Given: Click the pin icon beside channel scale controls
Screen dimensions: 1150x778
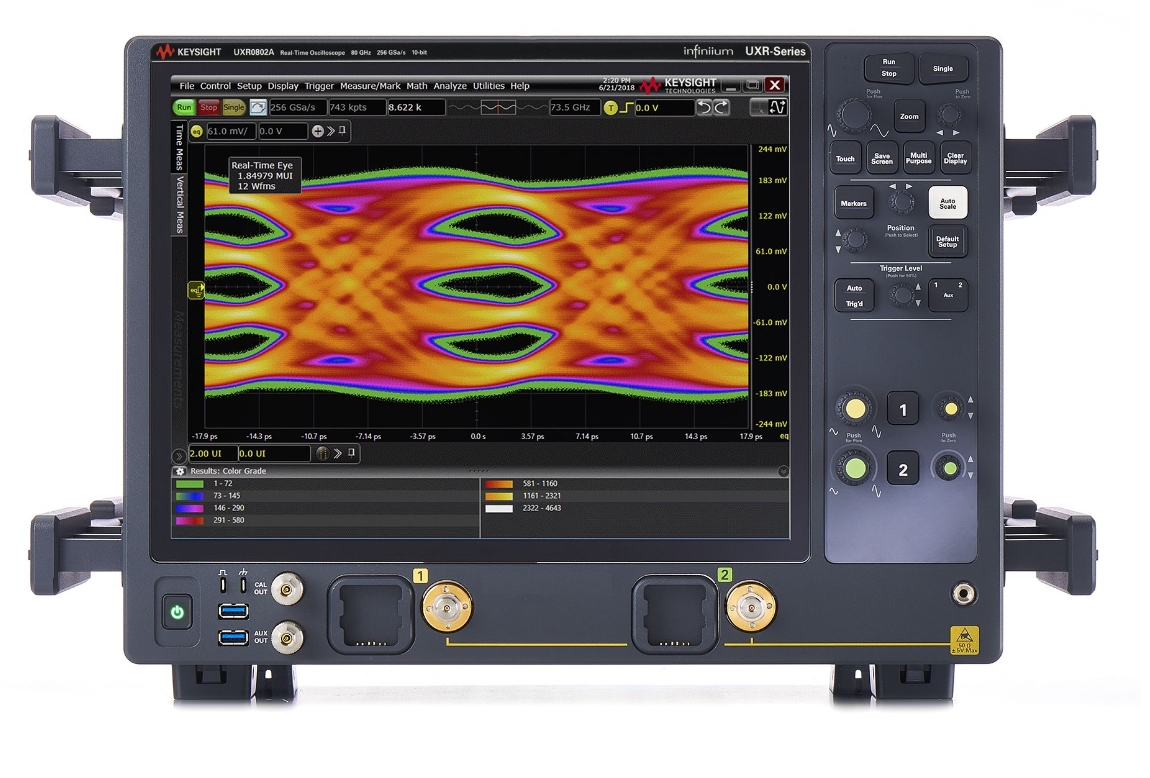Looking at the screenshot, I should (x=344, y=129).
